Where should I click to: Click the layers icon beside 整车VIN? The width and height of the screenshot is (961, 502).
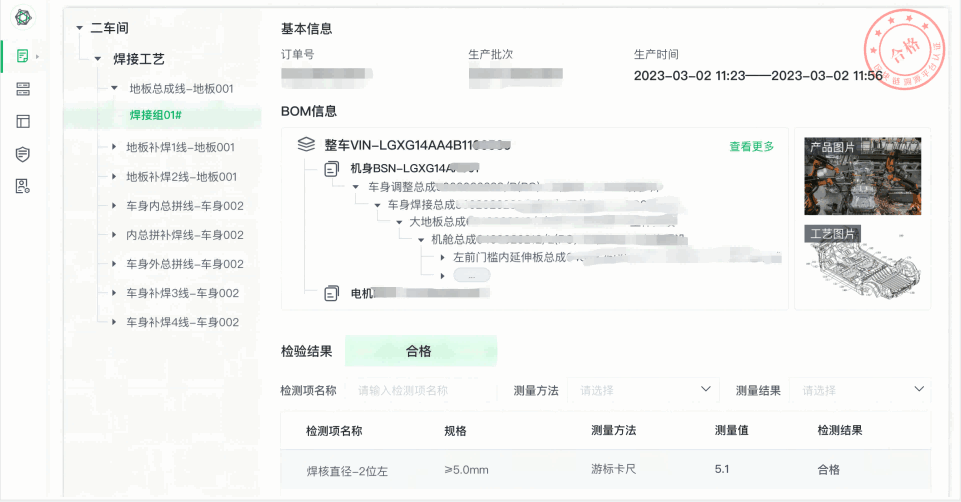tap(307, 145)
